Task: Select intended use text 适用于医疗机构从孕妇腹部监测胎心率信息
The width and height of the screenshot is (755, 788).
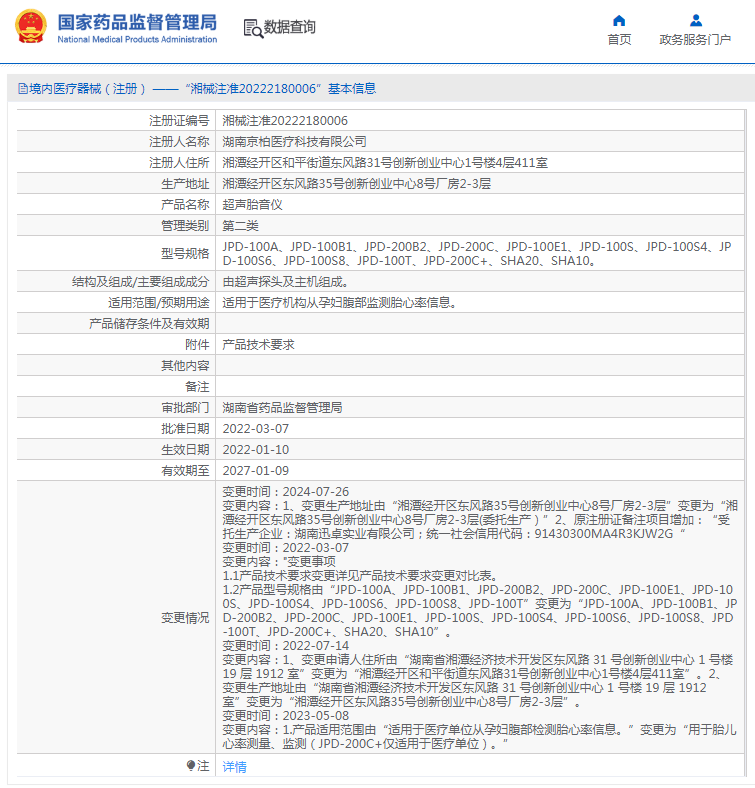Action: point(339,303)
